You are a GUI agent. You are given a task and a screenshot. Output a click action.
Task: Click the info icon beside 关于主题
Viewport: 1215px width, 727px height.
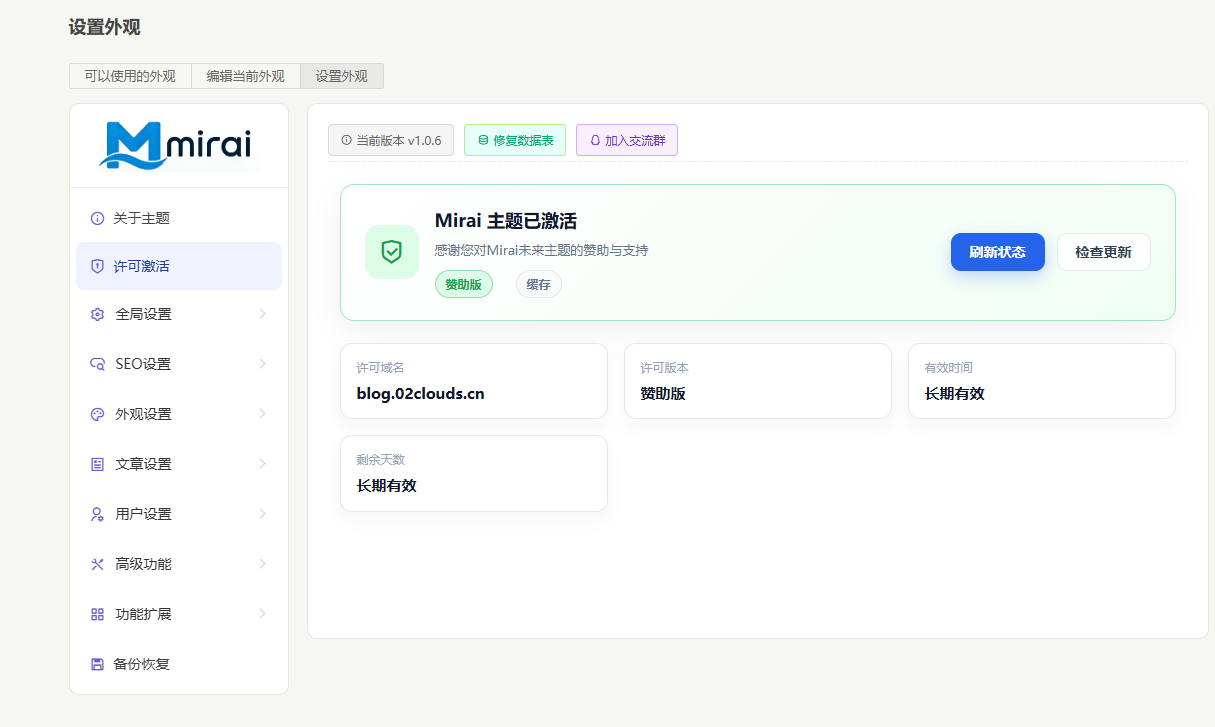point(97,218)
